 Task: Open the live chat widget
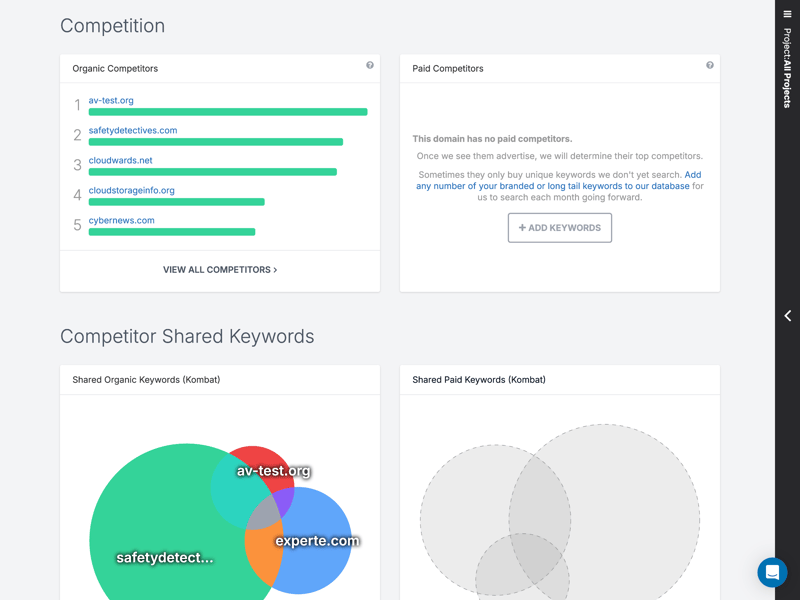772,572
